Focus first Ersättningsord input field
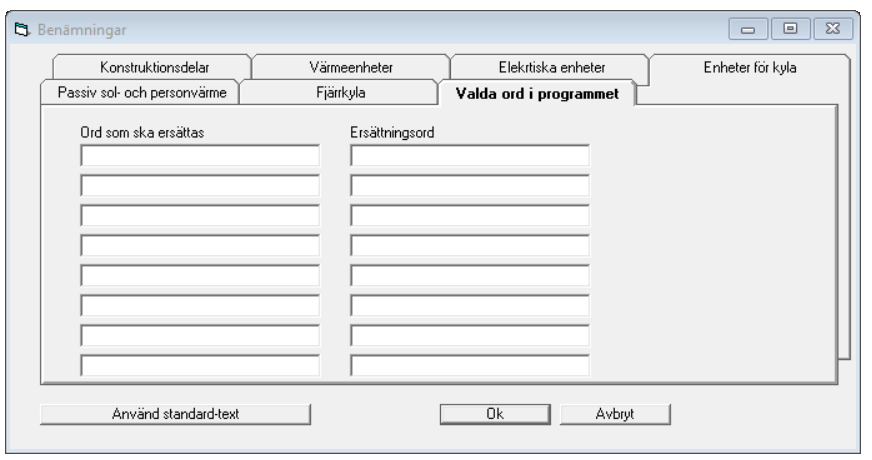 pyautogui.click(x=469, y=155)
